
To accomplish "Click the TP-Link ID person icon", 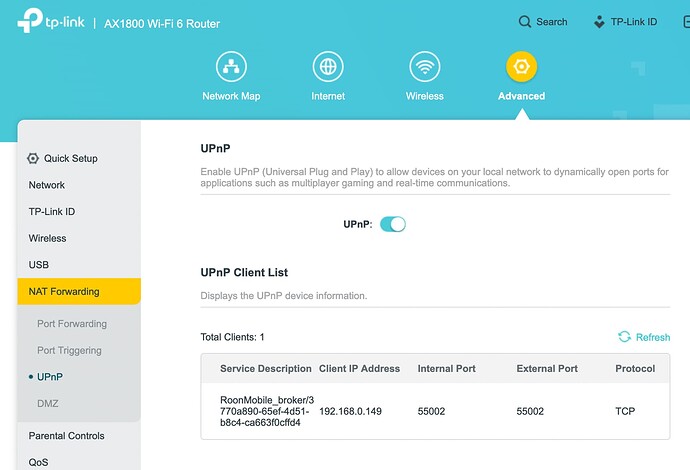I will 599,22.
